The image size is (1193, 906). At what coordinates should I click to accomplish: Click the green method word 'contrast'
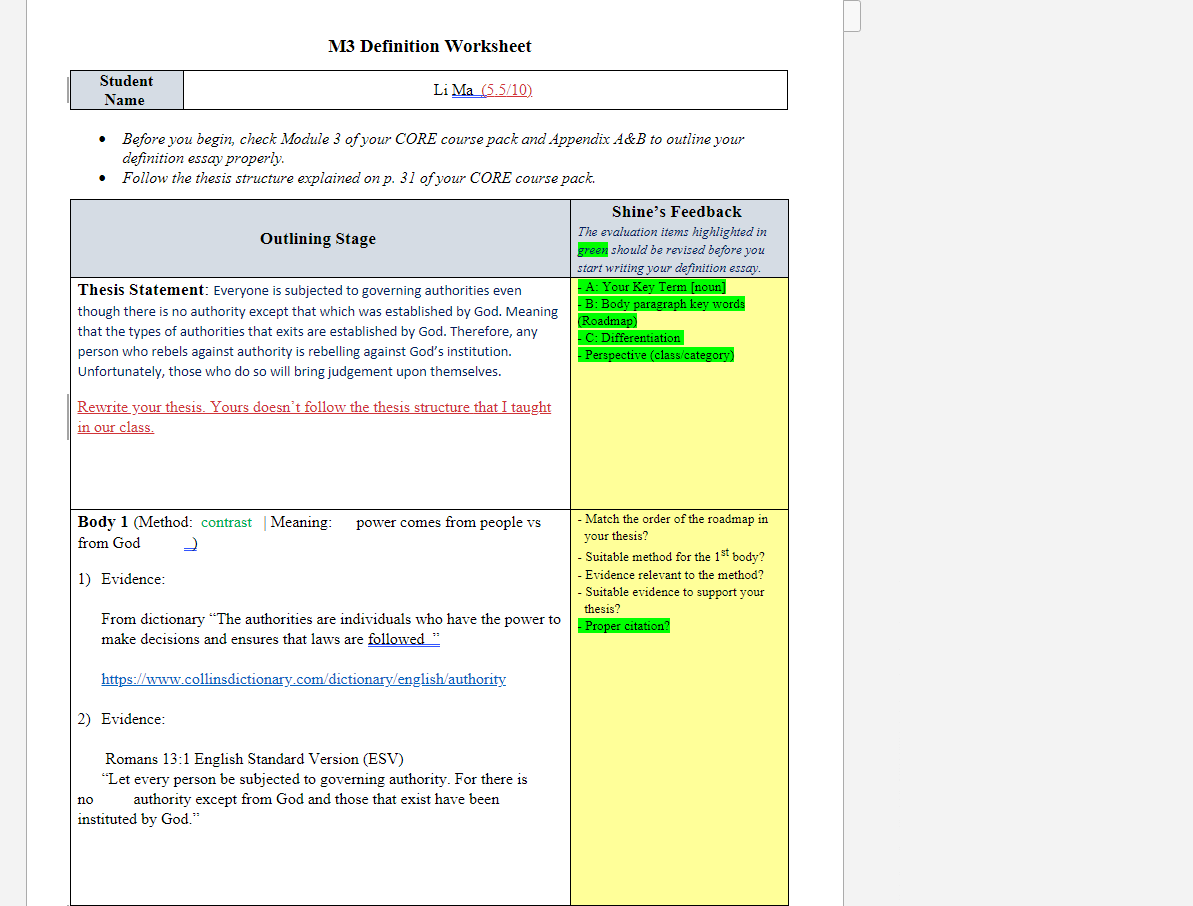[226, 523]
